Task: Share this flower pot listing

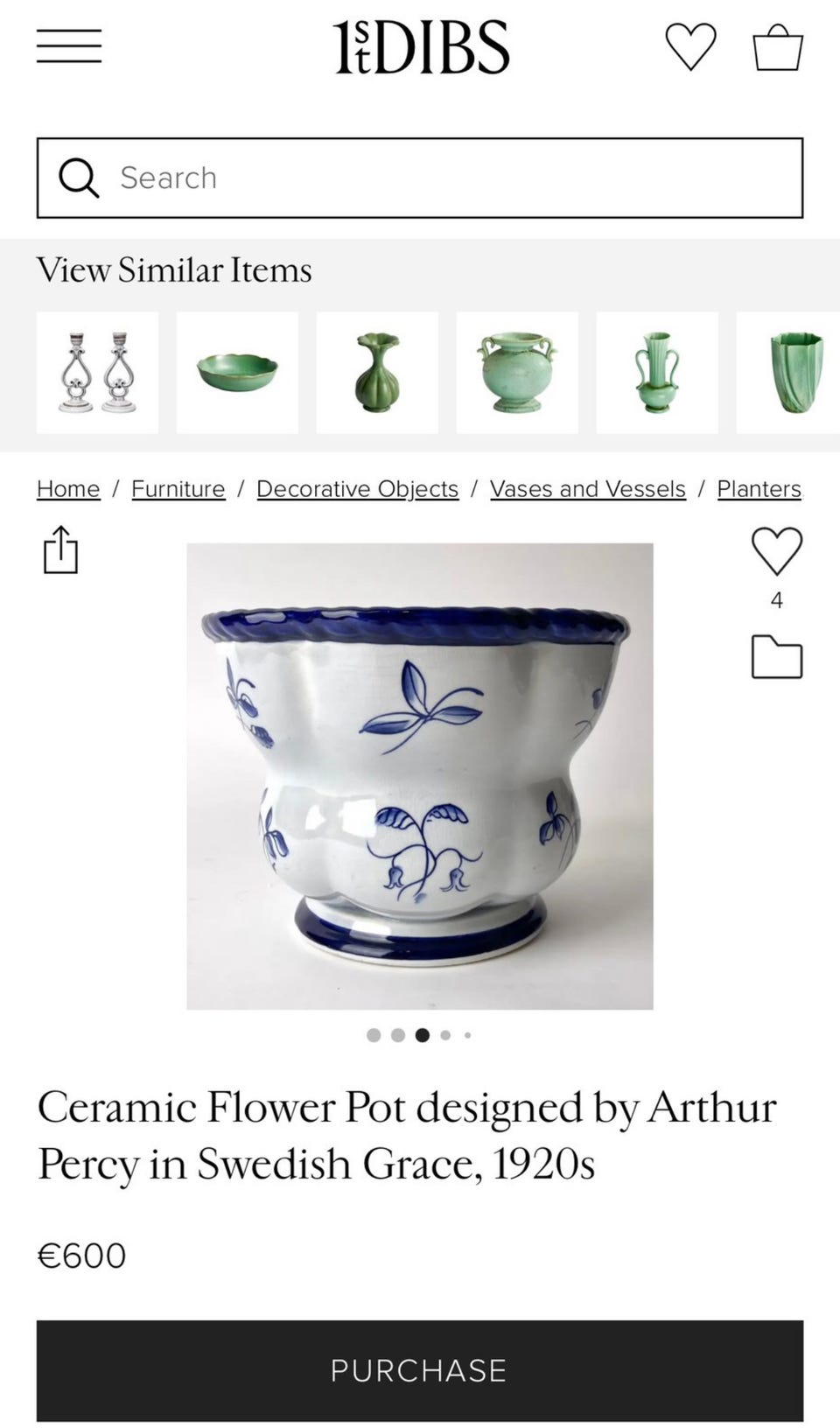Action: [60, 549]
